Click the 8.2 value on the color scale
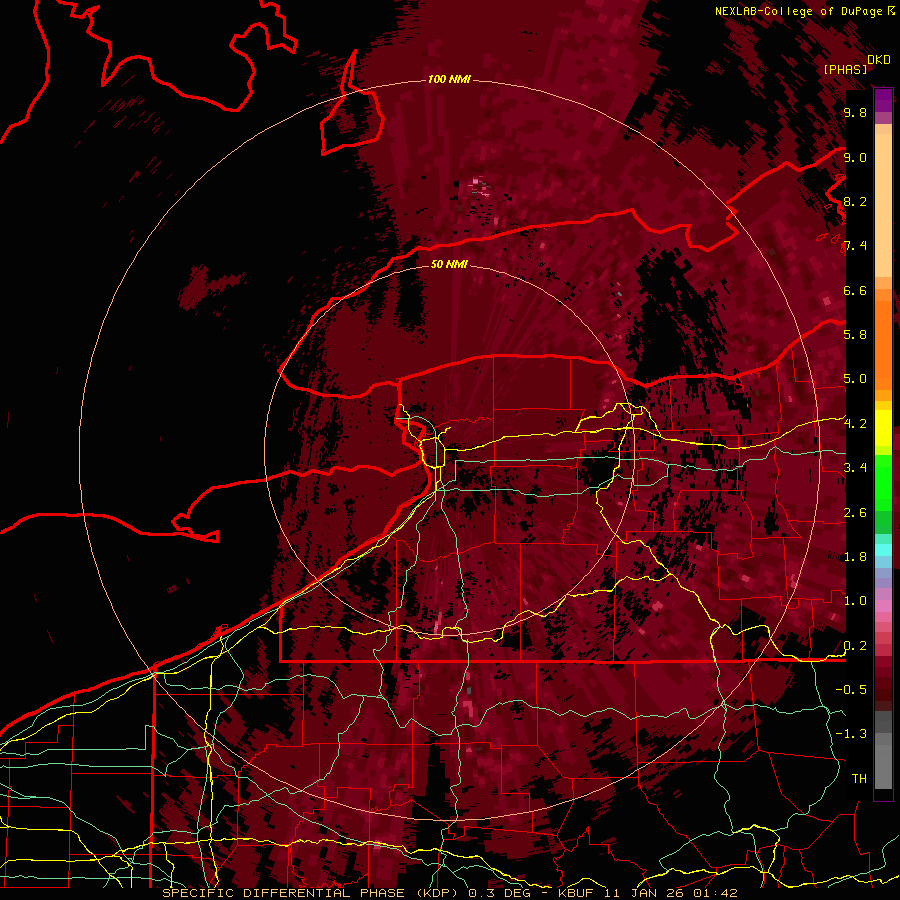 point(855,201)
